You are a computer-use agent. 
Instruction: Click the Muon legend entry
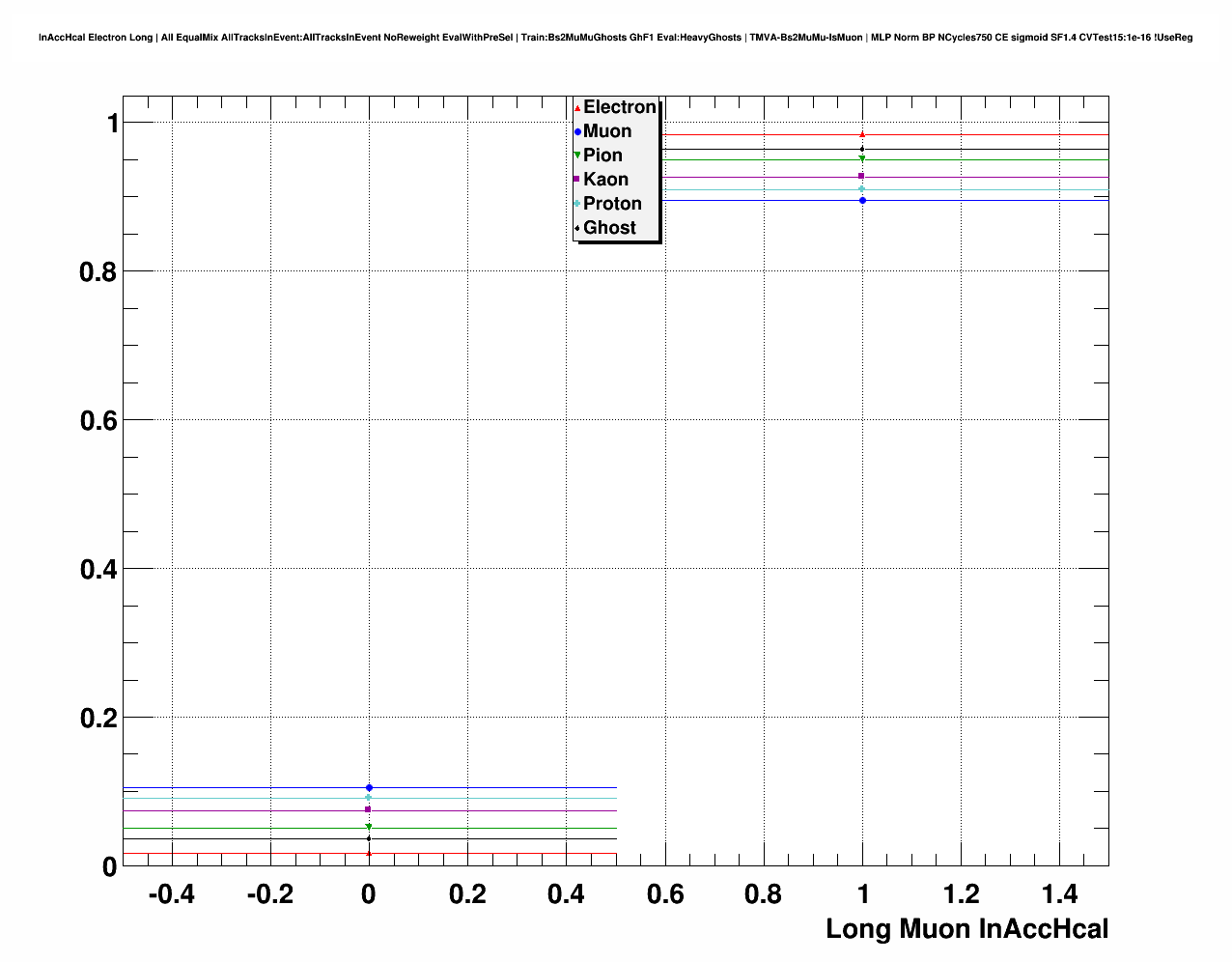[x=603, y=131]
